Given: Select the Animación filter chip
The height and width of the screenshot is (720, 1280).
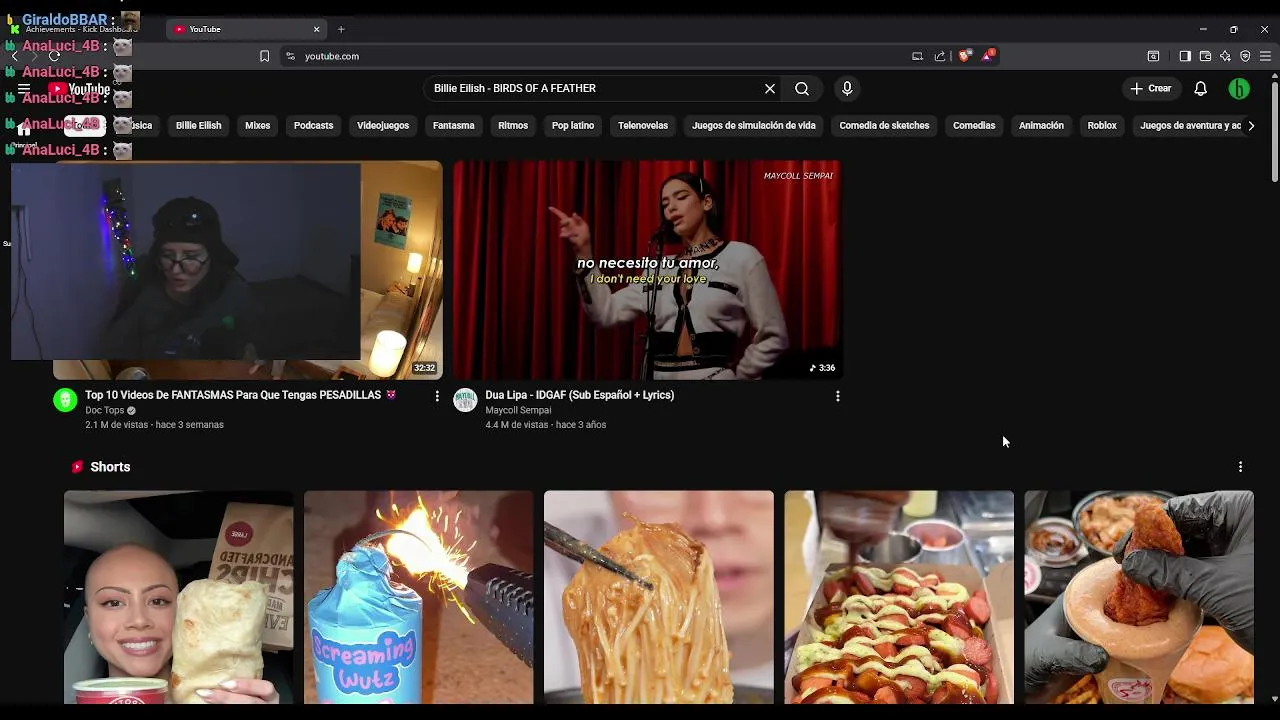Looking at the screenshot, I should 1041,126.
